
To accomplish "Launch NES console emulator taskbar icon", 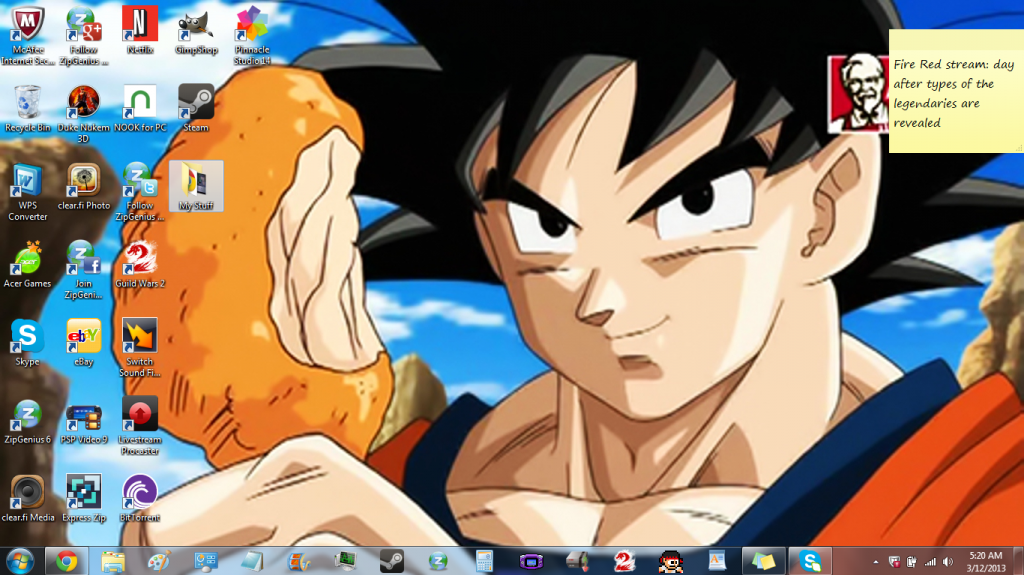I will 577,561.
